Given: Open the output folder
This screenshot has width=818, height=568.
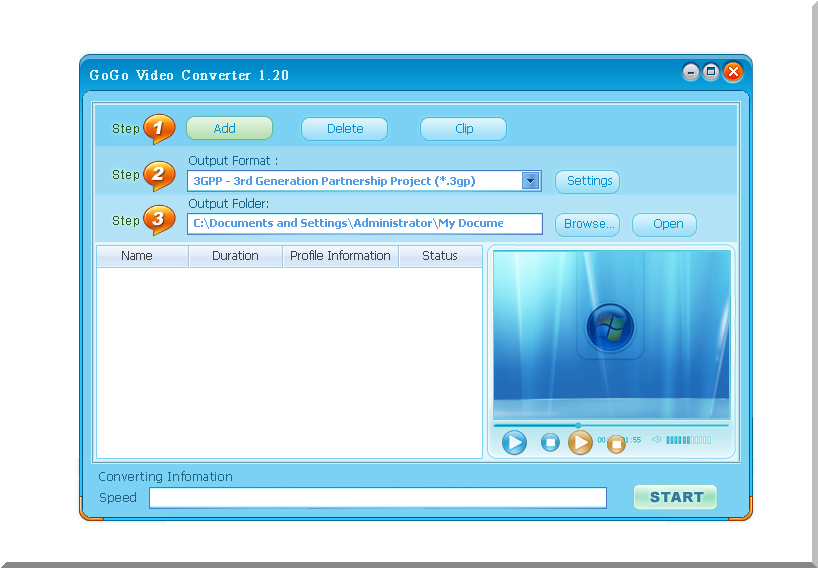Looking at the screenshot, I should coord(664,224).
